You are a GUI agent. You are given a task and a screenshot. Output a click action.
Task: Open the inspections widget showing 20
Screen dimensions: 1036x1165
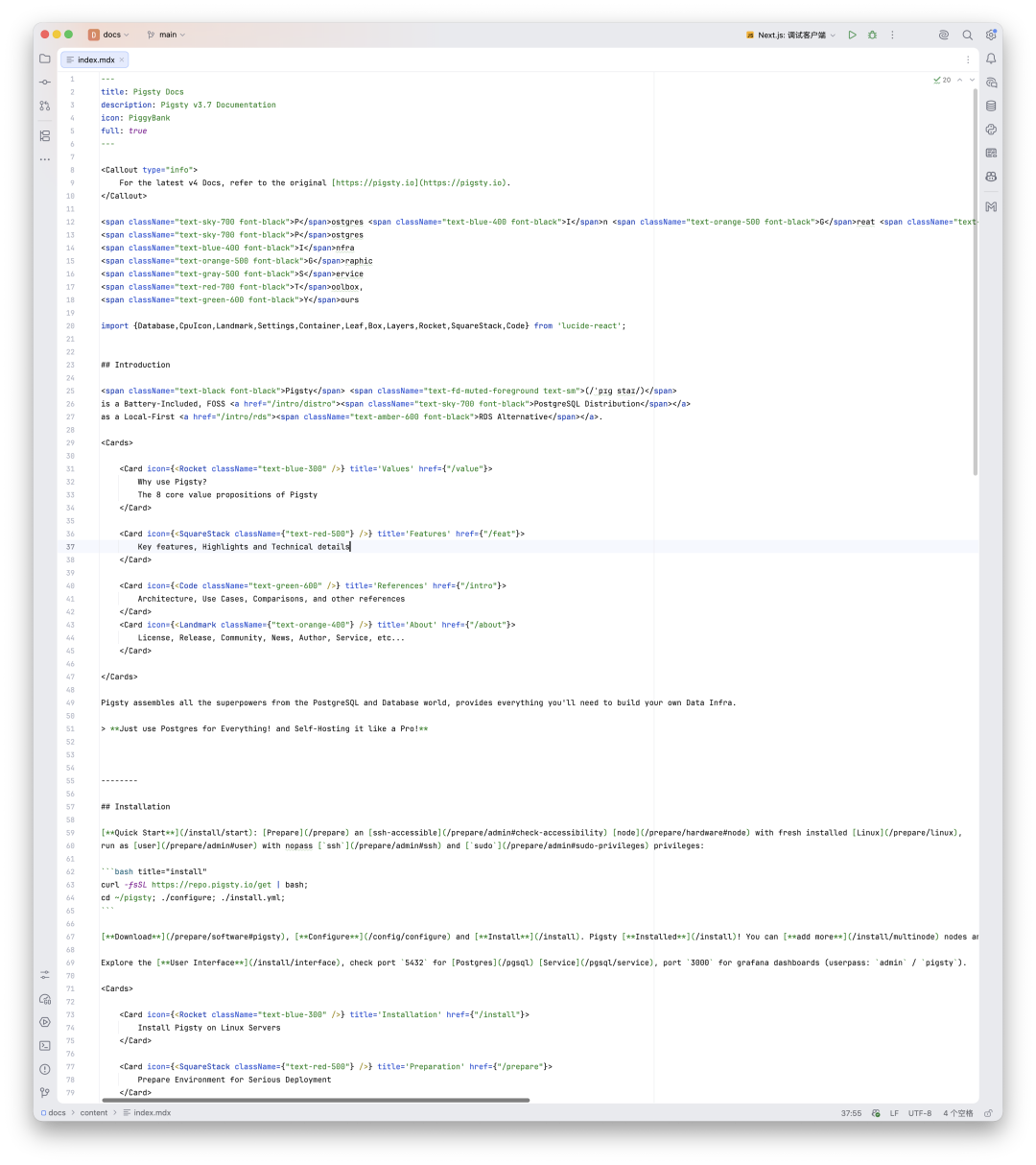click(x=942, y=80)
